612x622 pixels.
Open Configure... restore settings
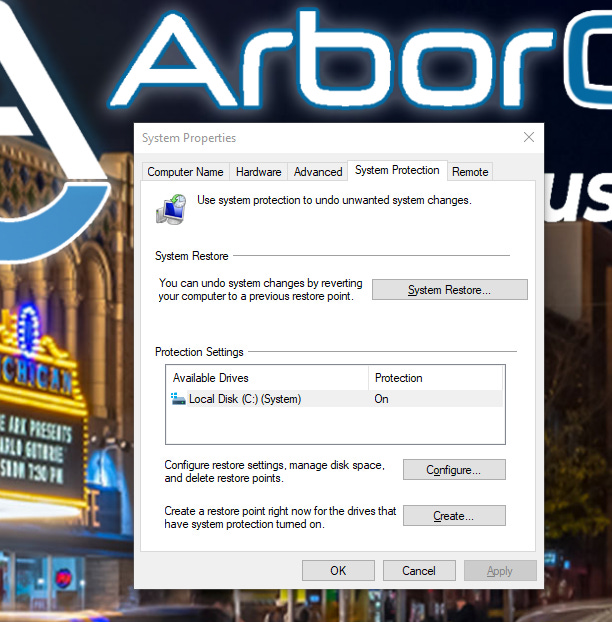tap(454, 470)
